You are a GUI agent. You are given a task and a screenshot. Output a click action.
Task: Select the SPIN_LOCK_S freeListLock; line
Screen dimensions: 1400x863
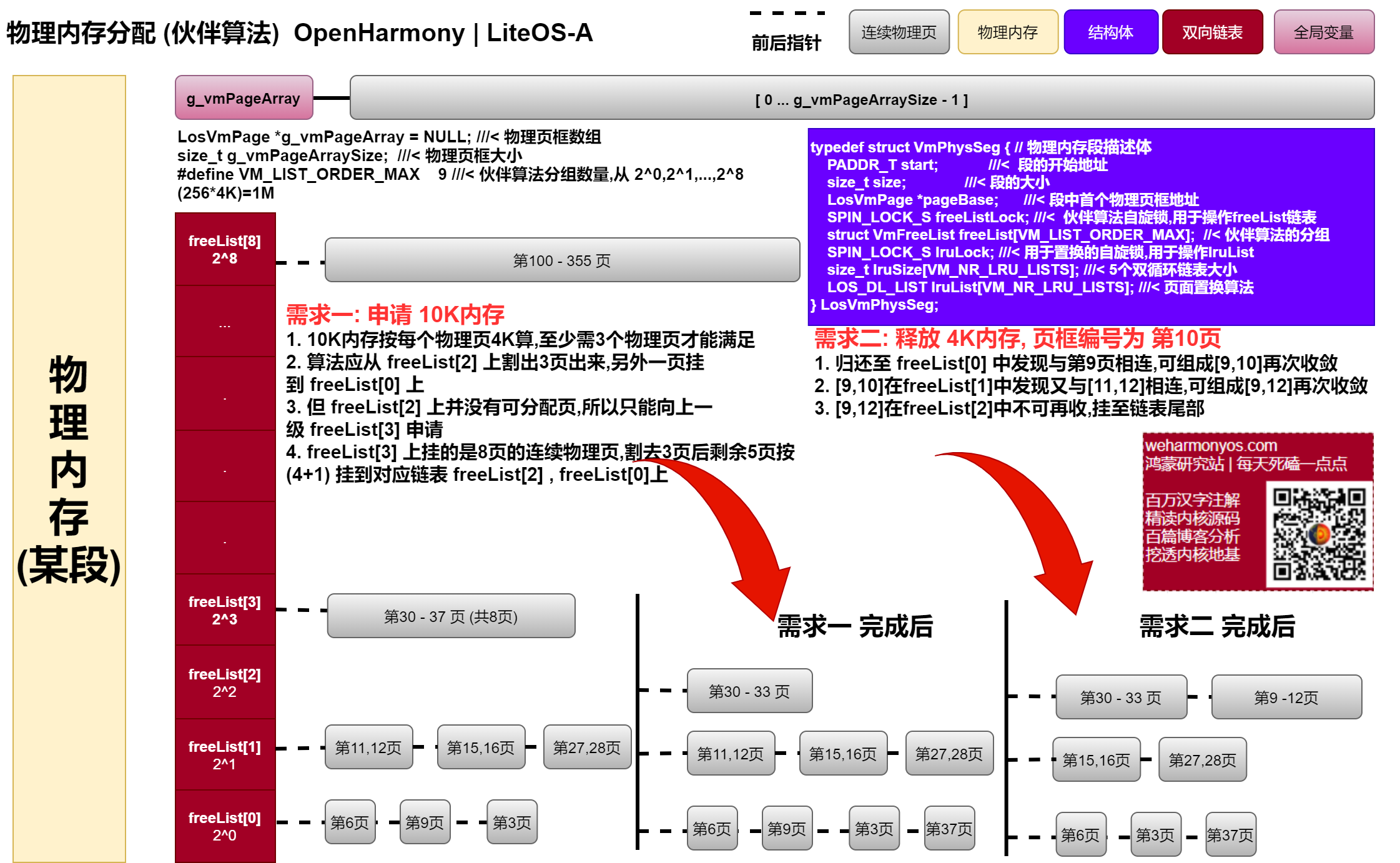(1072, 217)
